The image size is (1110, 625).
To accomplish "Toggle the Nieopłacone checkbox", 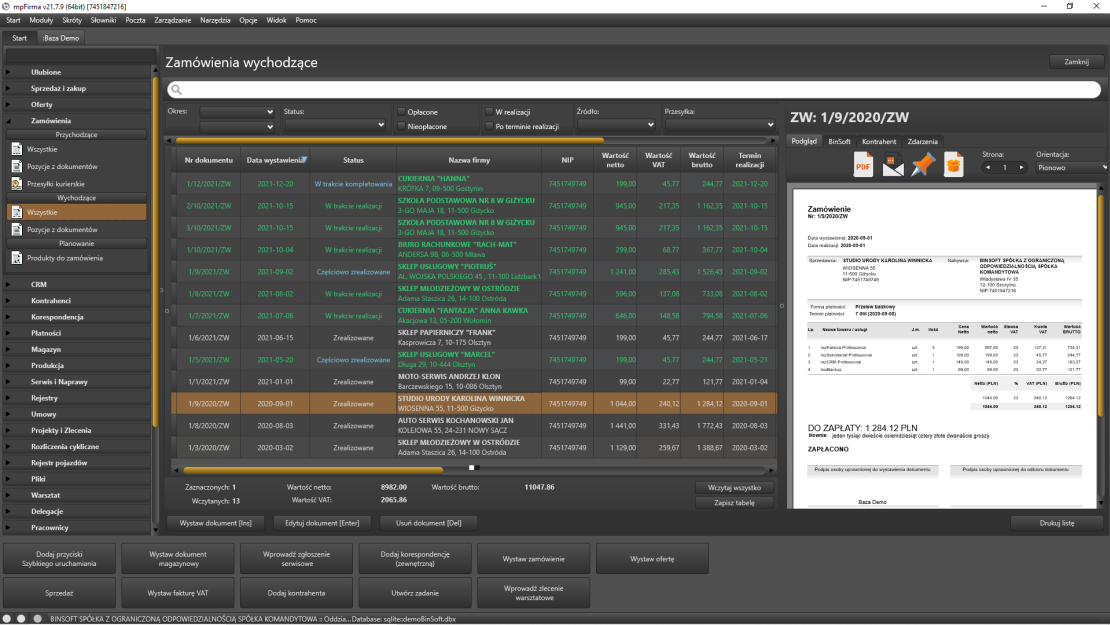I will click(401, 126).
